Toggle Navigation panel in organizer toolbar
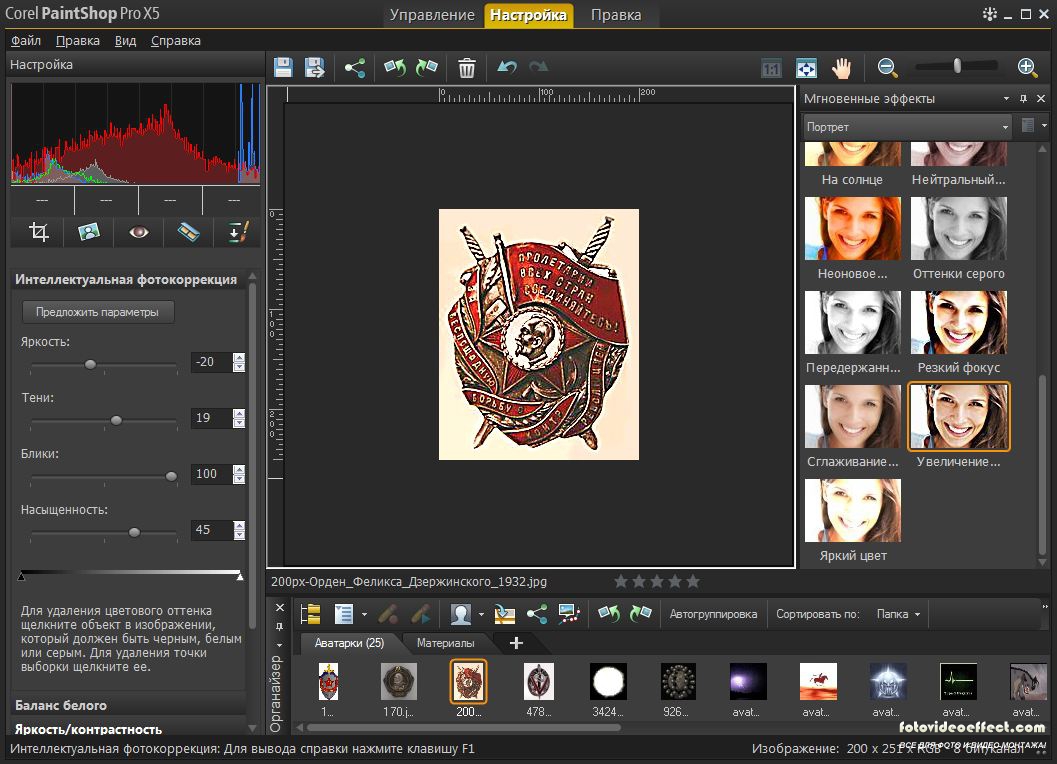 pos(310,614)
